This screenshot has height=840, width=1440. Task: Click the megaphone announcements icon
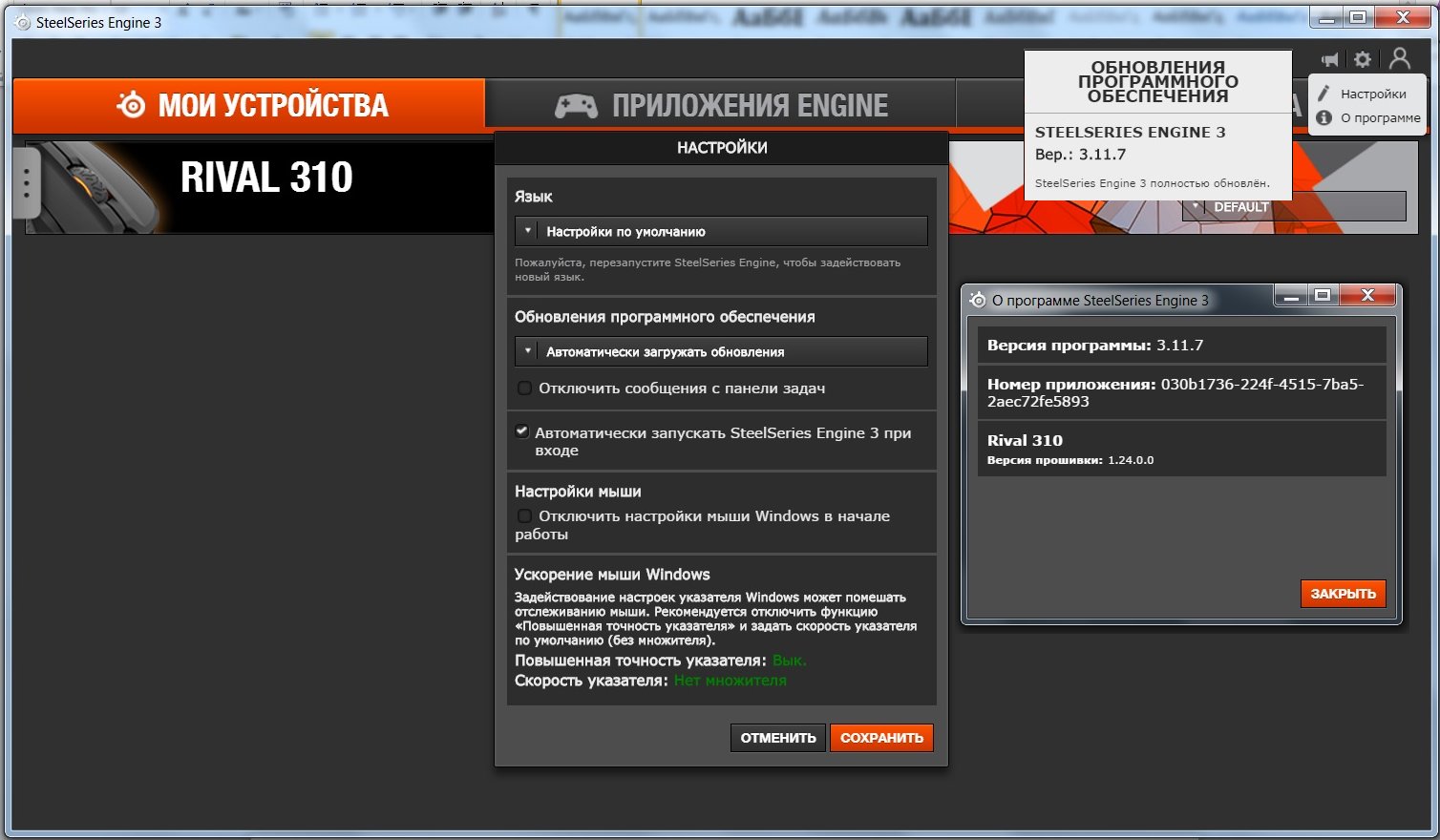1329,60
